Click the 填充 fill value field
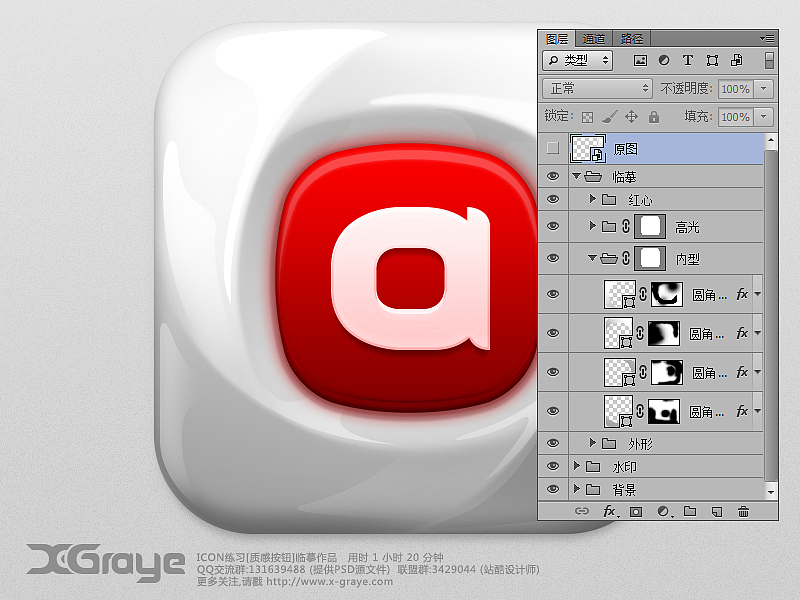 (x=735, y=117)
